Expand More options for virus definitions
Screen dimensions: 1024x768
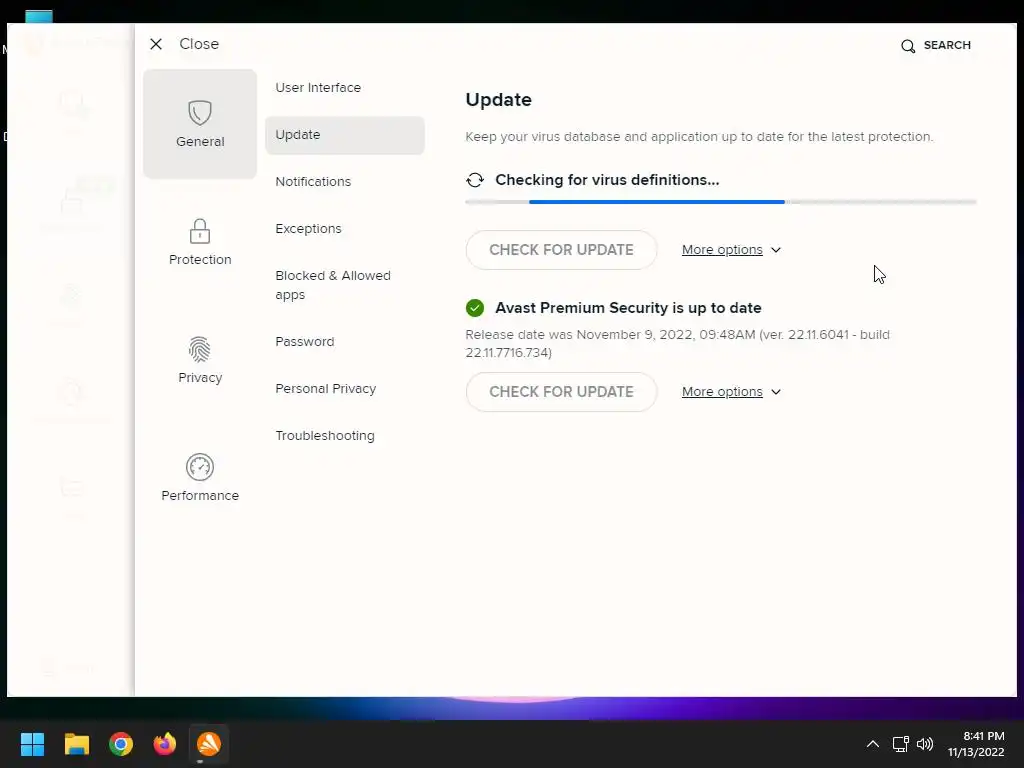pos(731,250)
